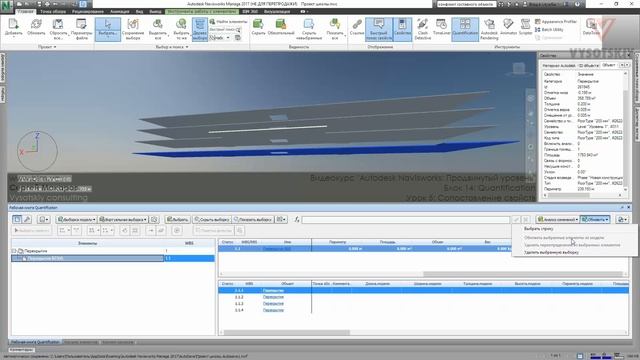Viewport: 640px width, 360px height.
Task: Switch to the Главная (Home) ribbon tab
Action: [x=26, y=11]
